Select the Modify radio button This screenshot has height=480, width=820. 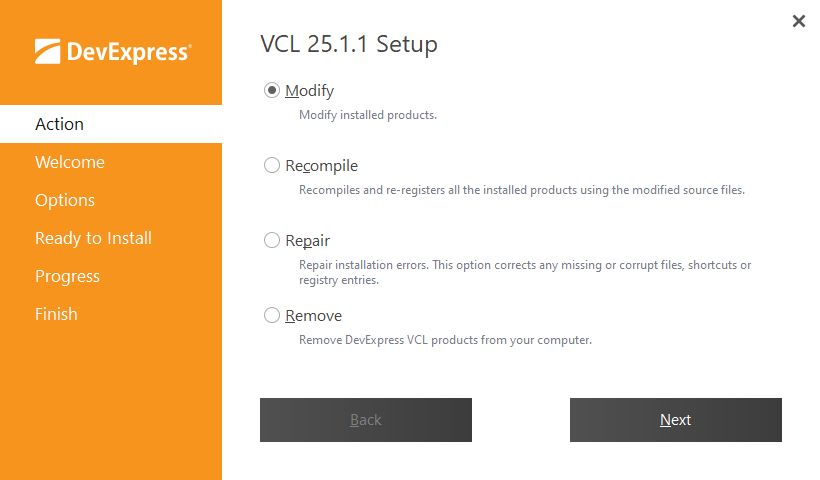click(272, 90)
